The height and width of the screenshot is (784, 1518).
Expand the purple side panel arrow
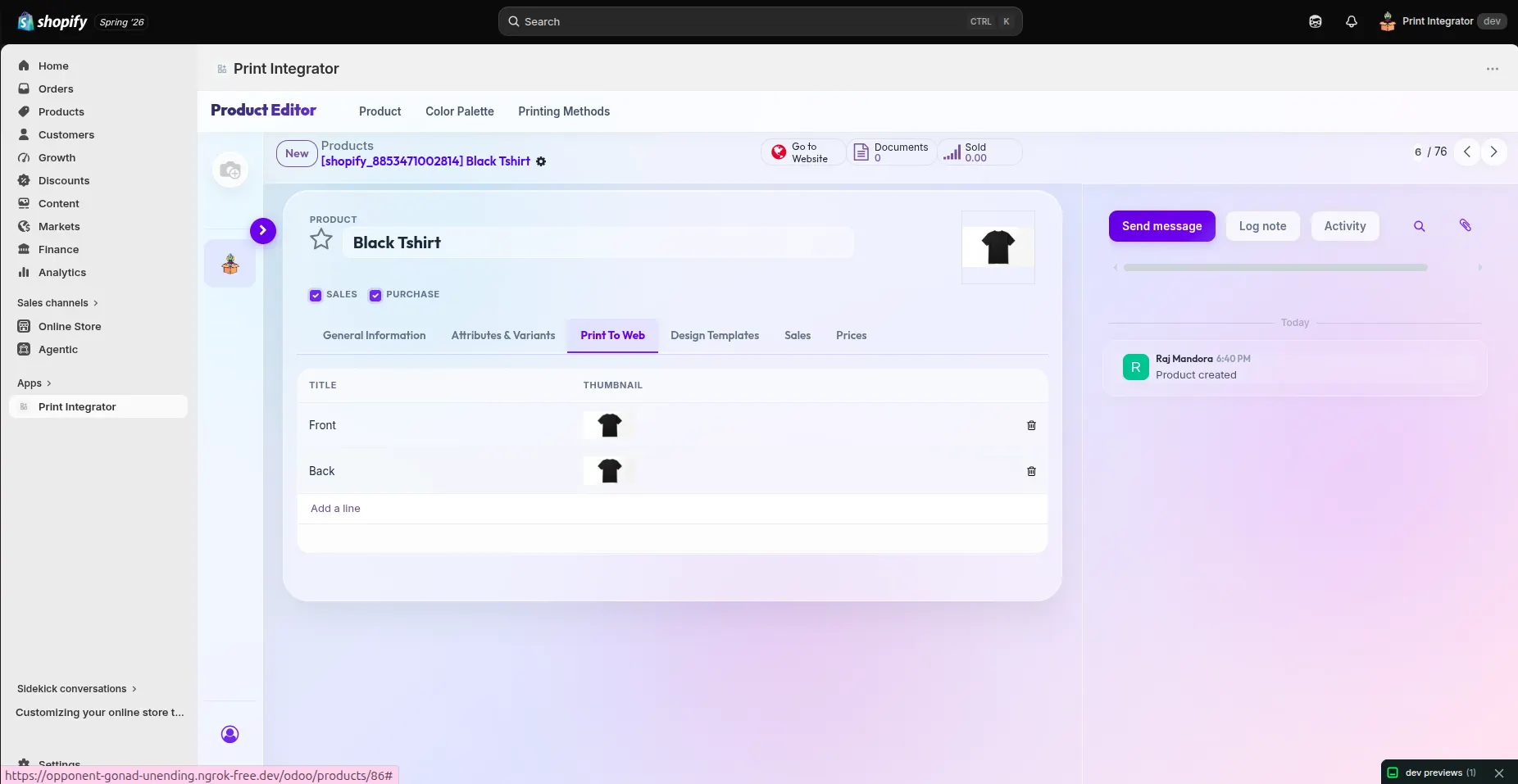click(x=263, y=231)
